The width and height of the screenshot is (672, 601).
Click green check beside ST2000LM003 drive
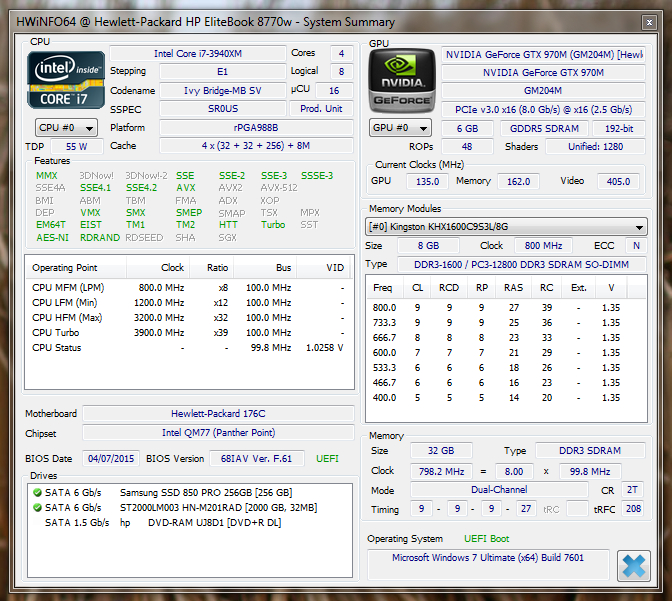pyautogui.click(x=37, y=508)
